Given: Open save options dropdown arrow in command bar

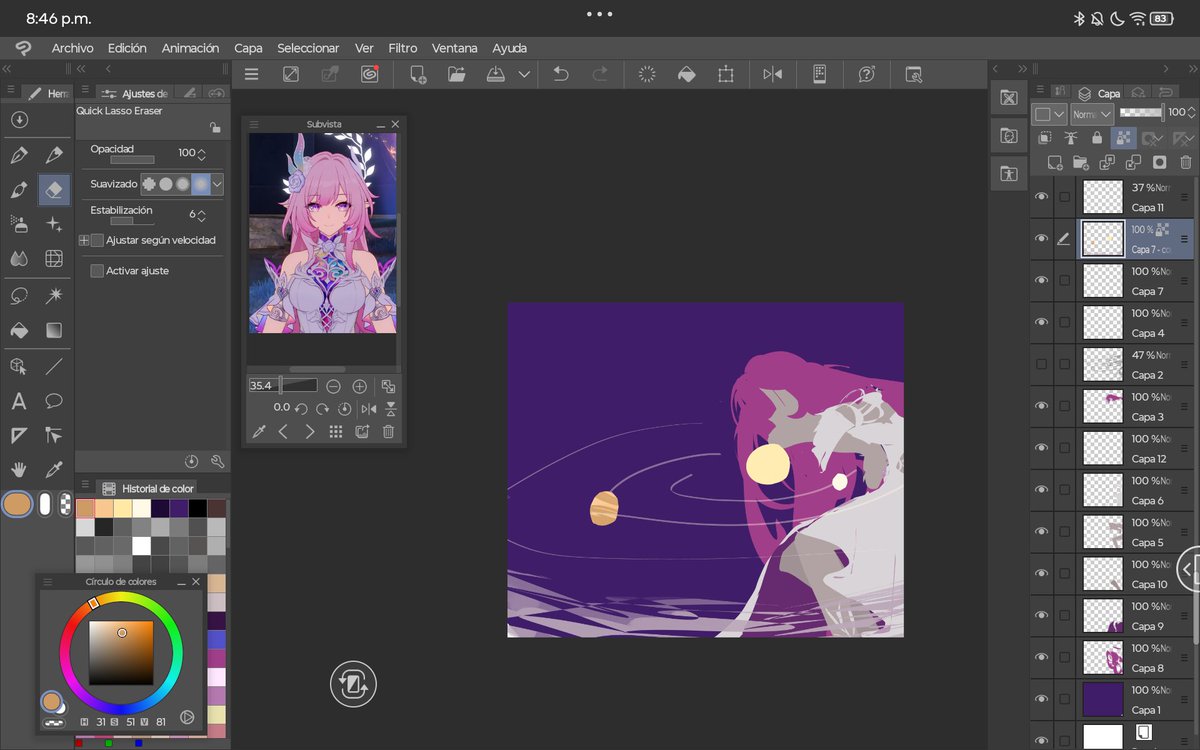Looking at the screenshot, I should (x=524, y=74).
